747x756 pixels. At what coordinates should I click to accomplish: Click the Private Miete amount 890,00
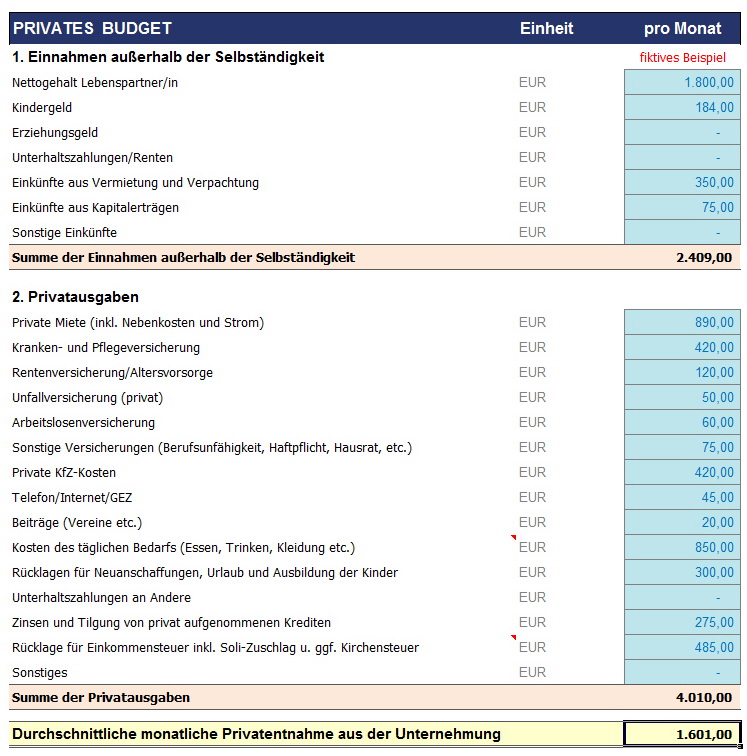(x=682, y=322)
